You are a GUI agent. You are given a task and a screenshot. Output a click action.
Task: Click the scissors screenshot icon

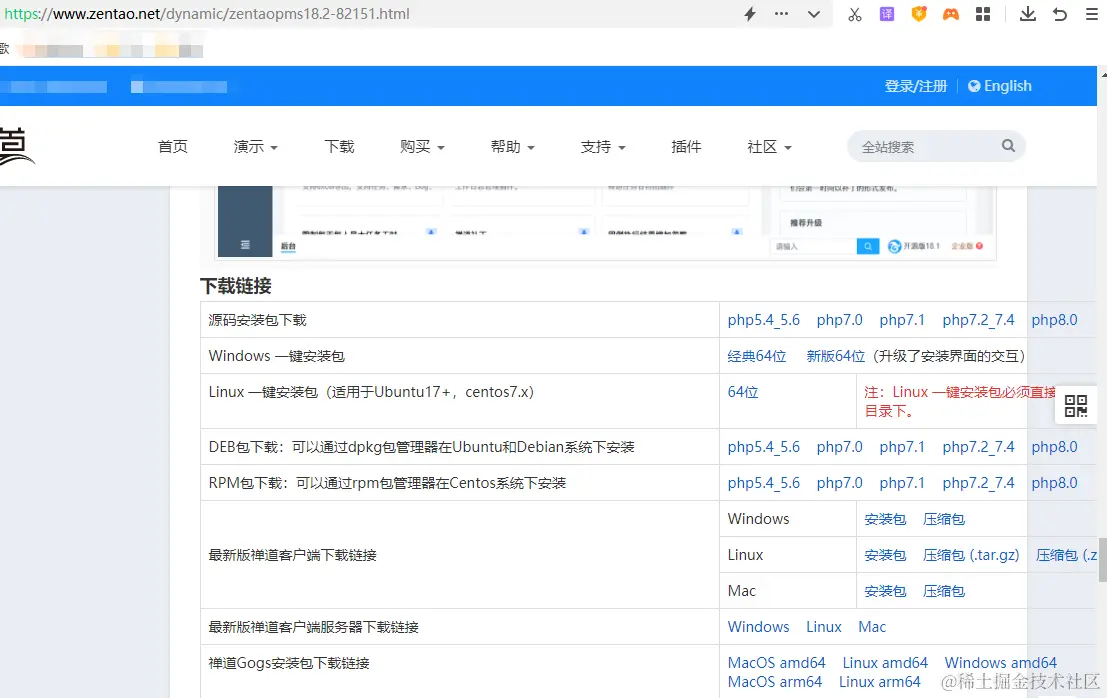[x=855, y=14]
